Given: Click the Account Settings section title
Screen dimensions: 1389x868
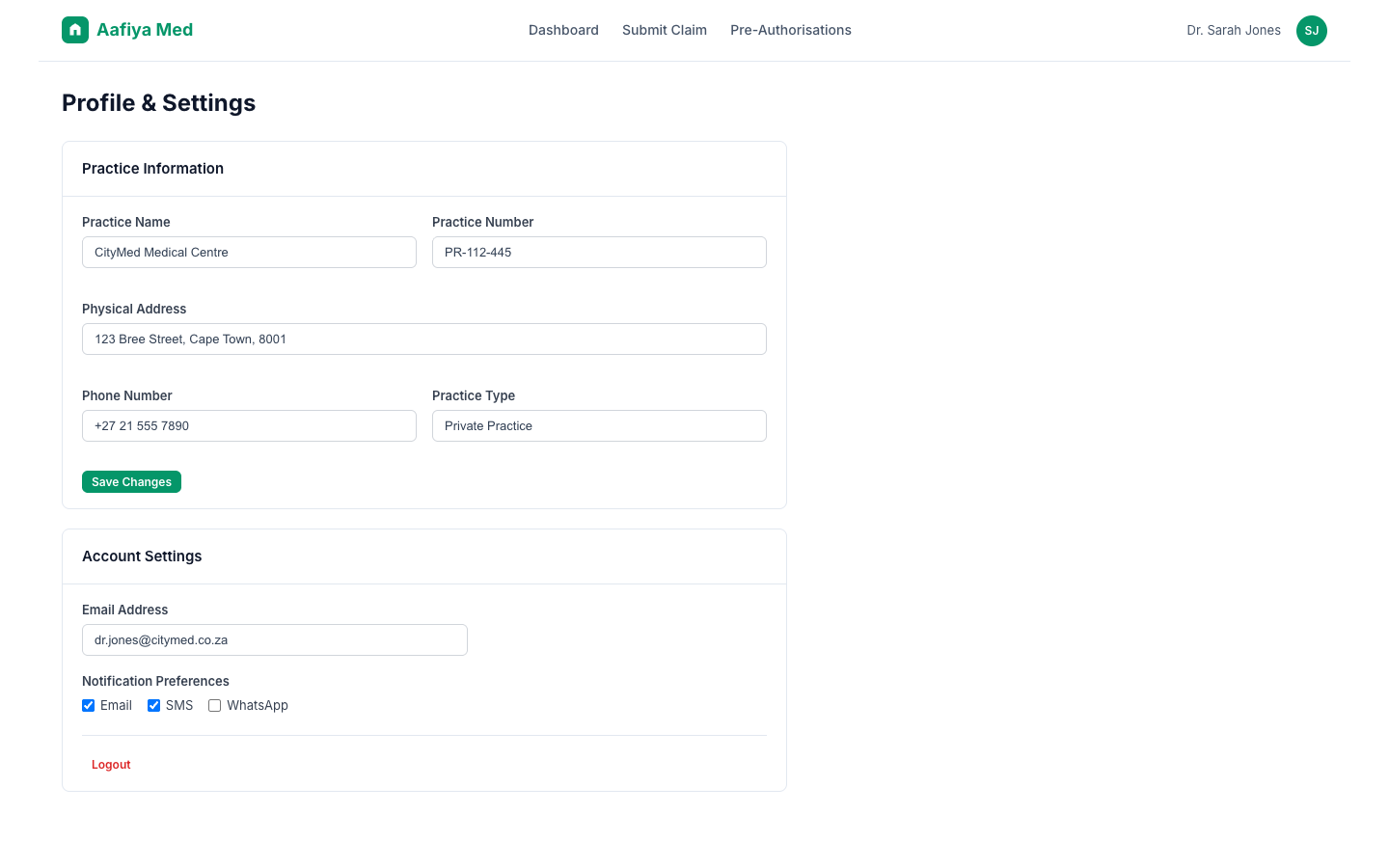Looking at the screenshot, I should click(x=142, y=556).
